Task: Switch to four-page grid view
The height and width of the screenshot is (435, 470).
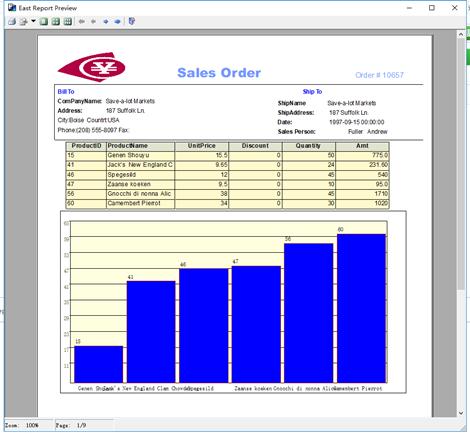Action: coord(56,22)
